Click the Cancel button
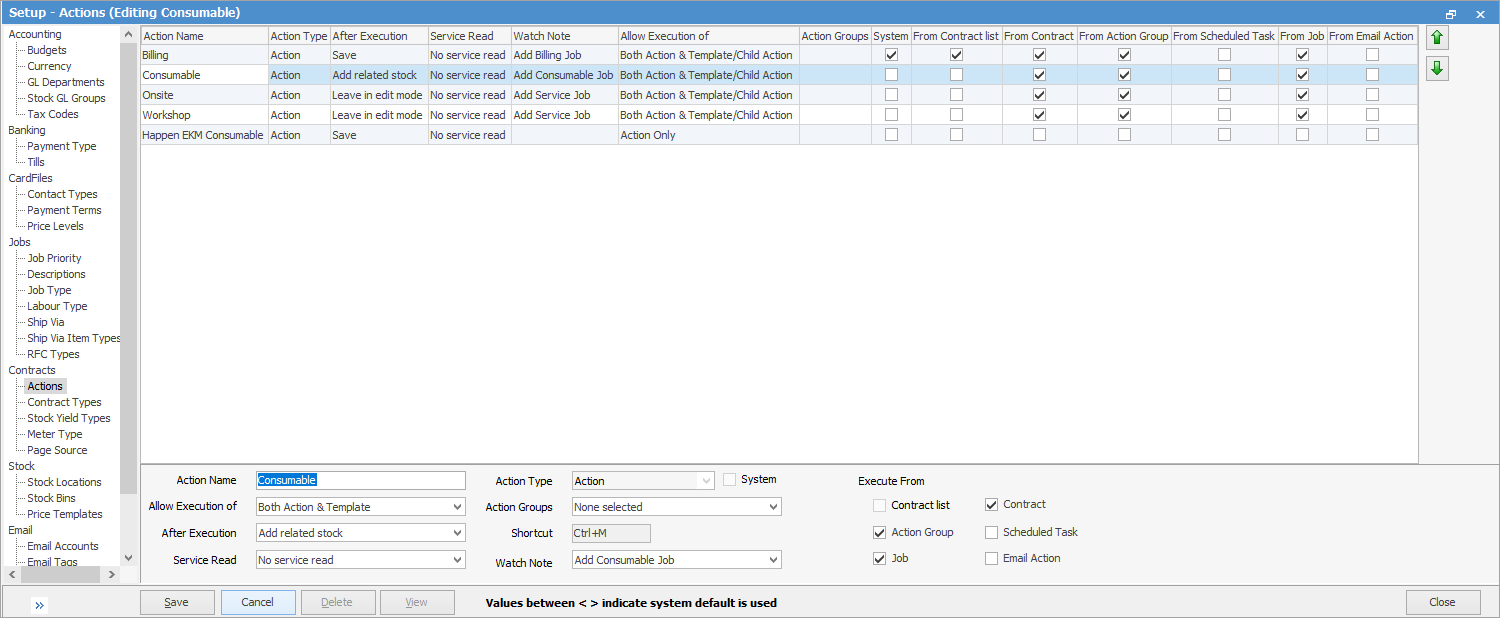 click(x=258, y=602)
